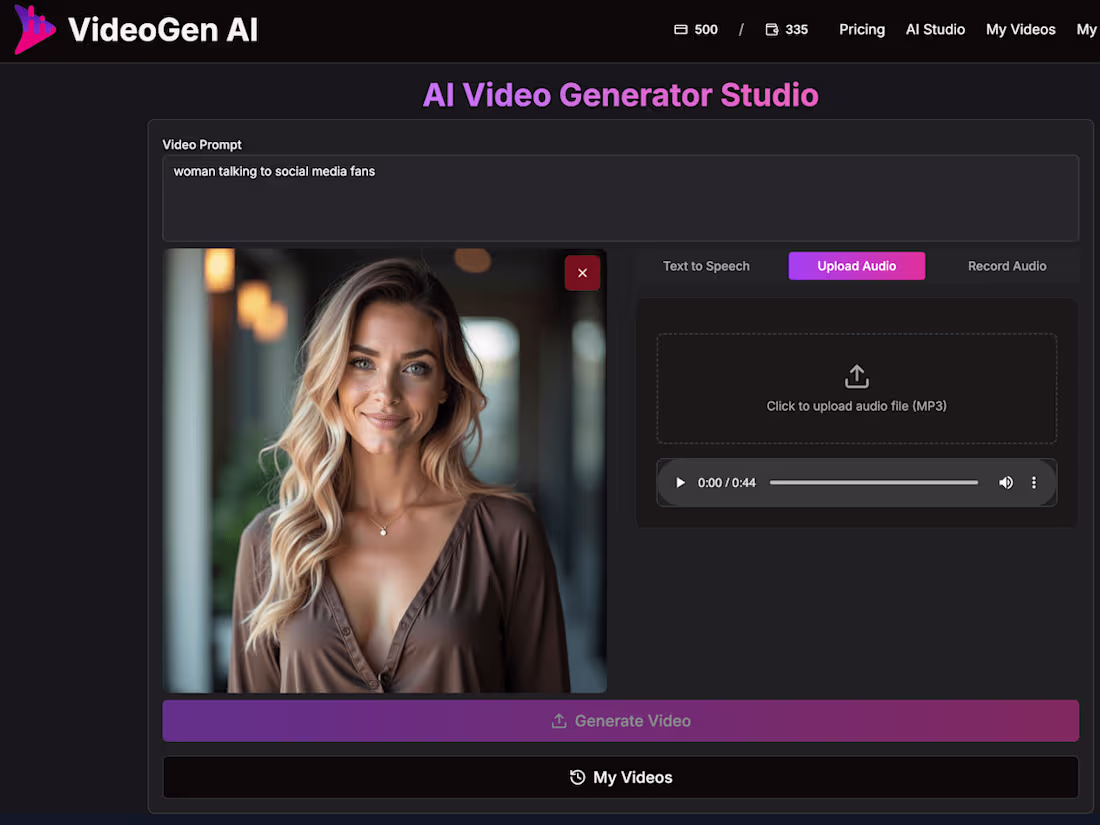The width and height of the screenshot is (1100, 825).
Task: Click the upload icon in the audio dropzone
Action: pos(856,376)
